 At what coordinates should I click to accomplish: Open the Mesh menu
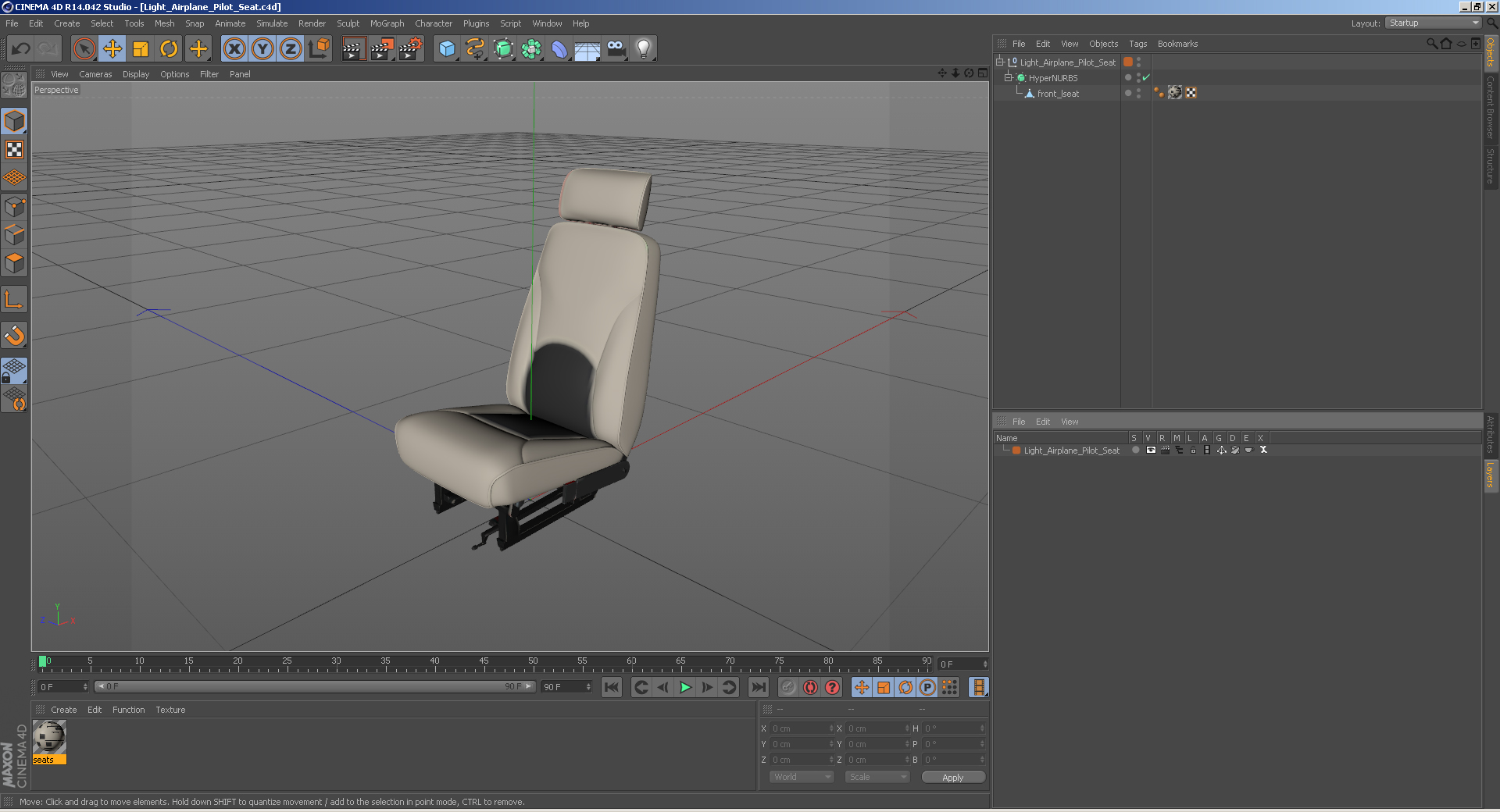point(164,23)
